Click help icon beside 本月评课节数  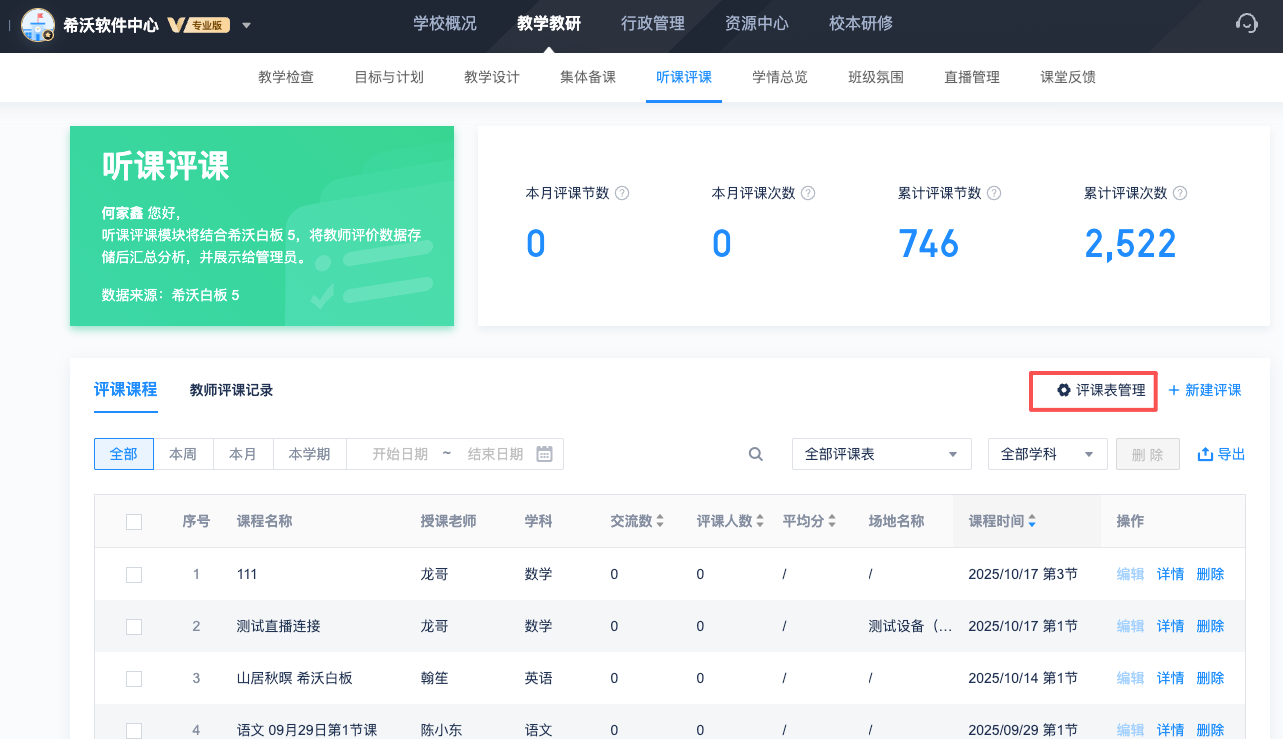(x=622, y=193)
